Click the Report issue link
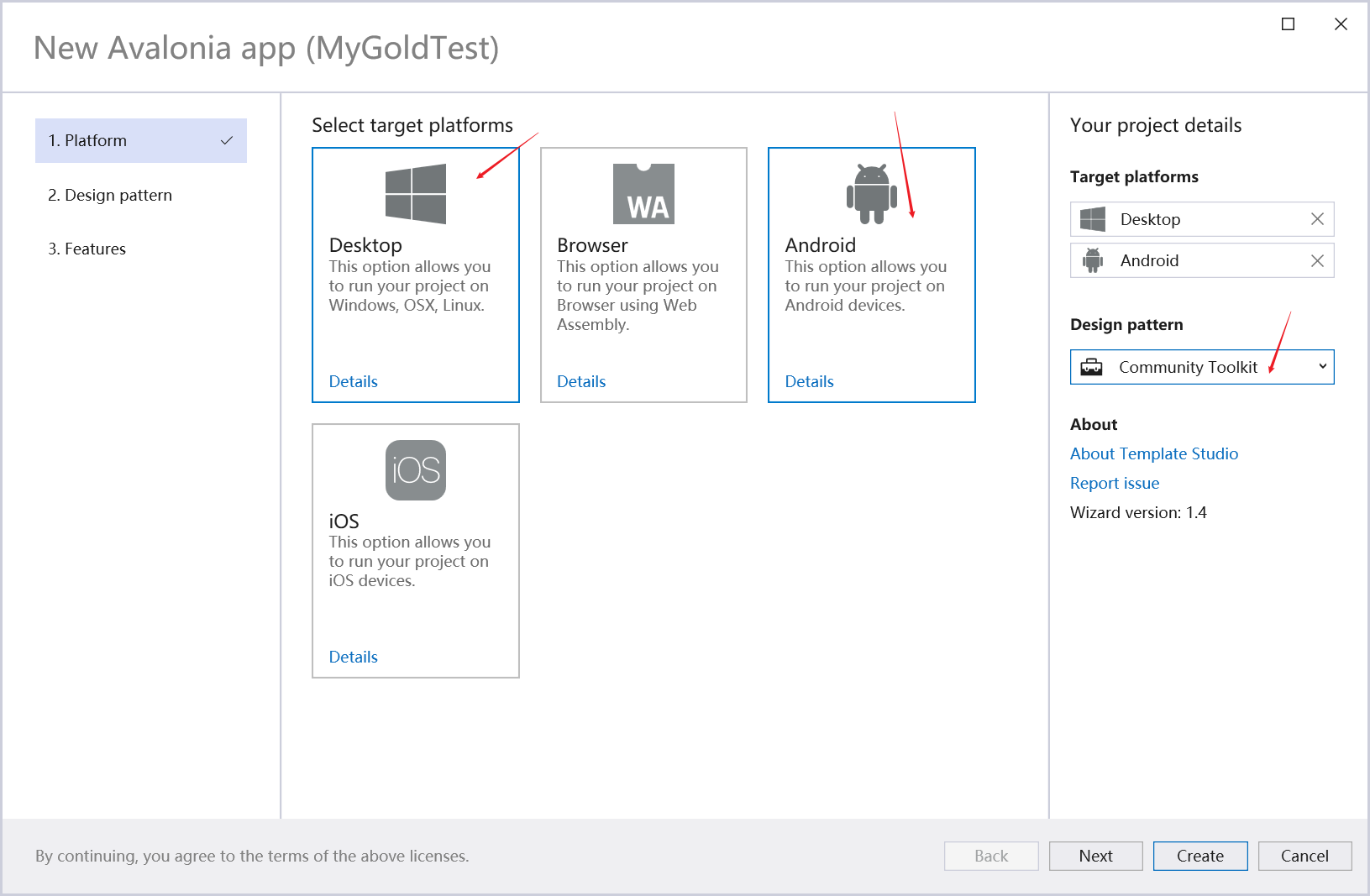This screenshot has width=1370, height=896. tap(1115, 484)
